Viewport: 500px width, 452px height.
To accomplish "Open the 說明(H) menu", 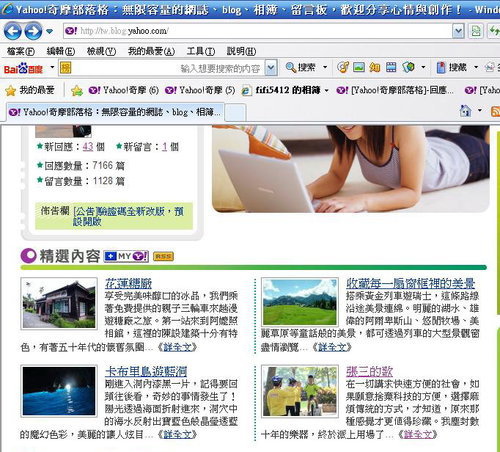I will [241, 51].
